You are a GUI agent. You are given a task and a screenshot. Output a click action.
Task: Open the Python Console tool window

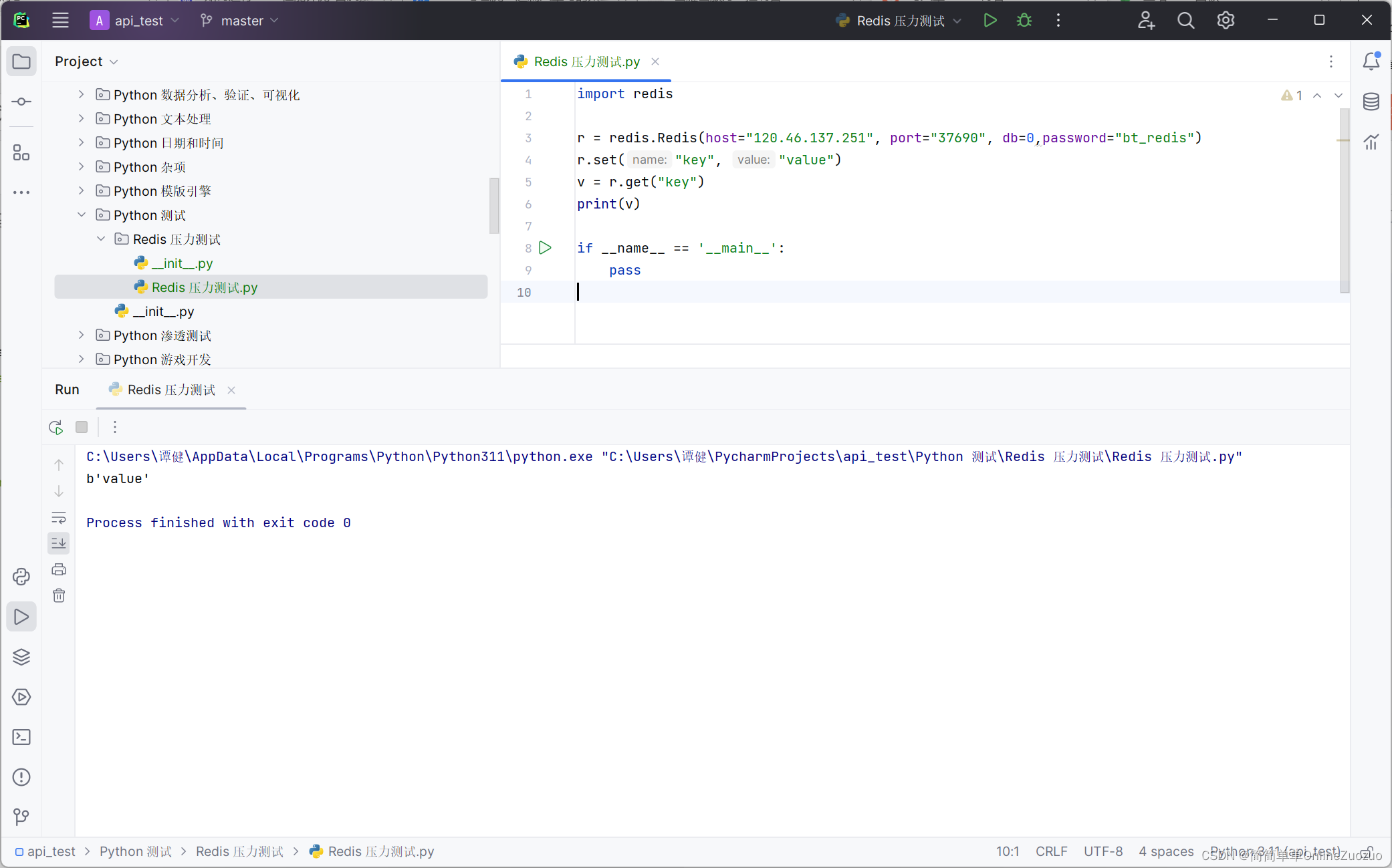click(x=21, y=577)
